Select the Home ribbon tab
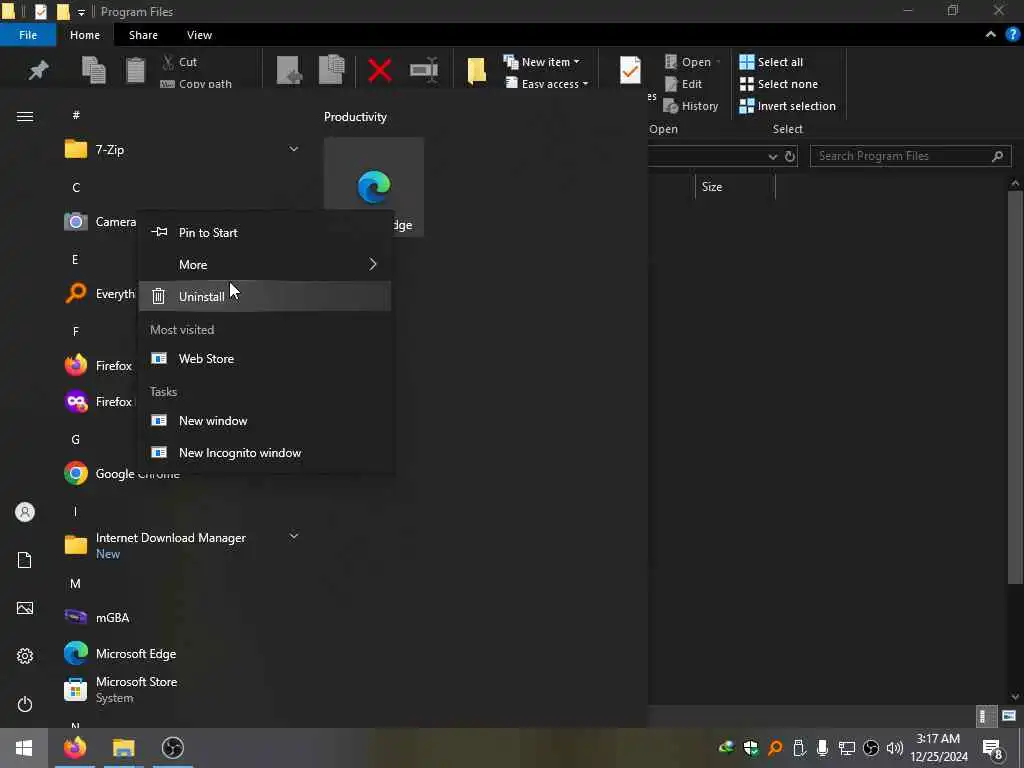Image resolution: width=1024 pixels, height=768 pixels. [85, 35]
